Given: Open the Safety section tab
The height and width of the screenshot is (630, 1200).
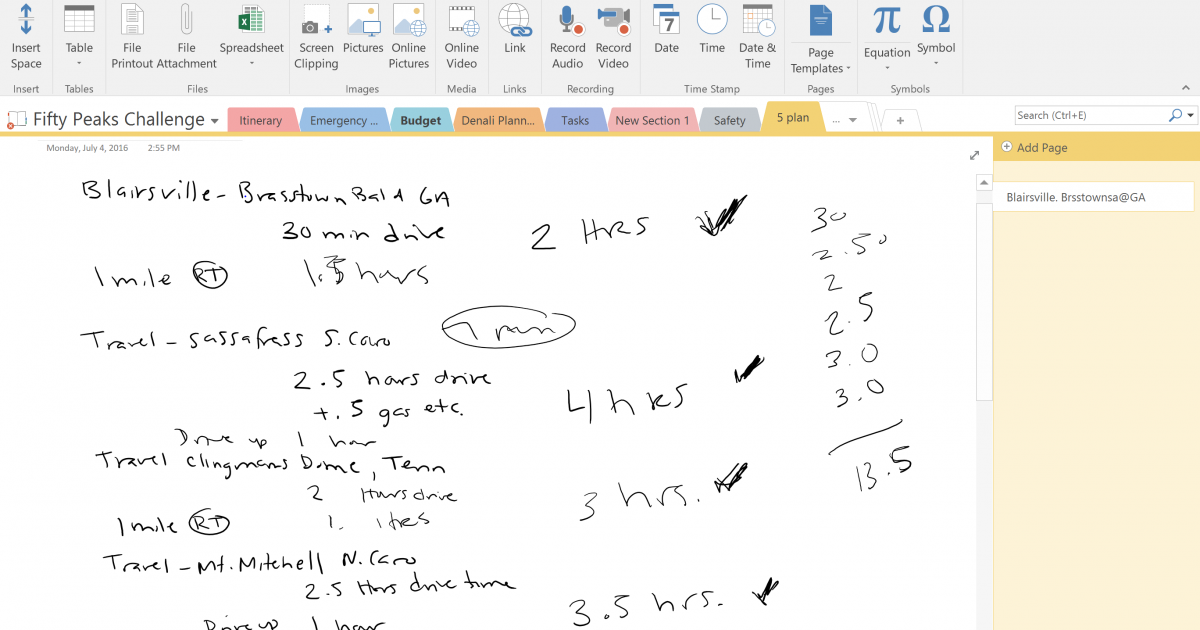Looking at the screenshot, I should (x=729, y=119).
